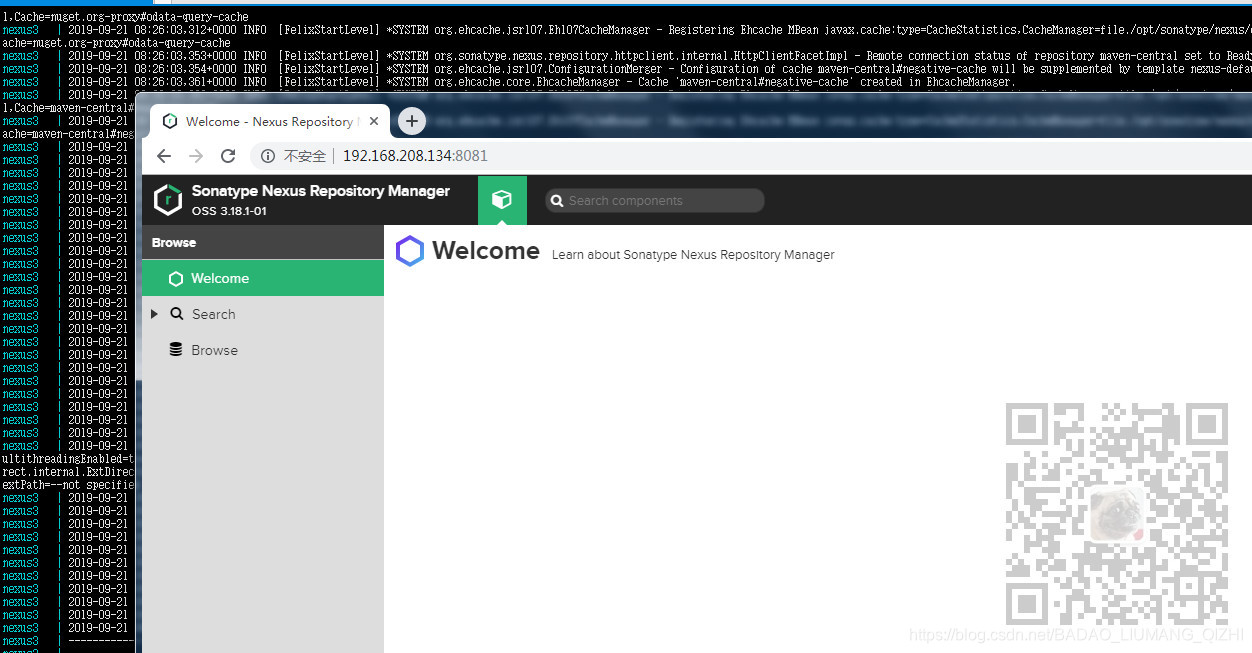Click the text 'Learn about Sonatype Nexus Repository Manager'
The width and height of the screenshot is (1252, 653).
click(x=693, y=255)
